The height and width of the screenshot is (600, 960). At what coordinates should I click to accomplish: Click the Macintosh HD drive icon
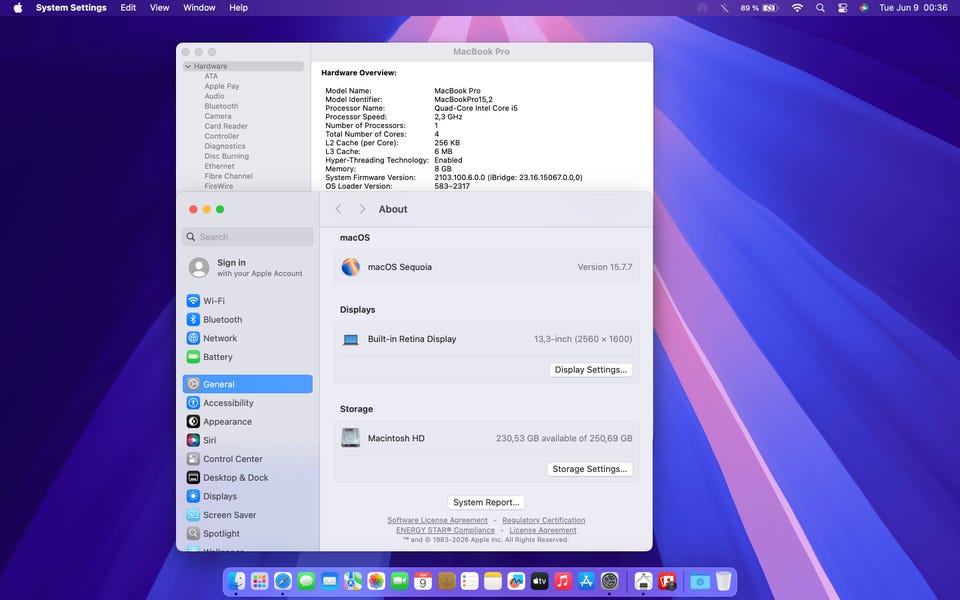pyautogui.click(x=350, y=438)
